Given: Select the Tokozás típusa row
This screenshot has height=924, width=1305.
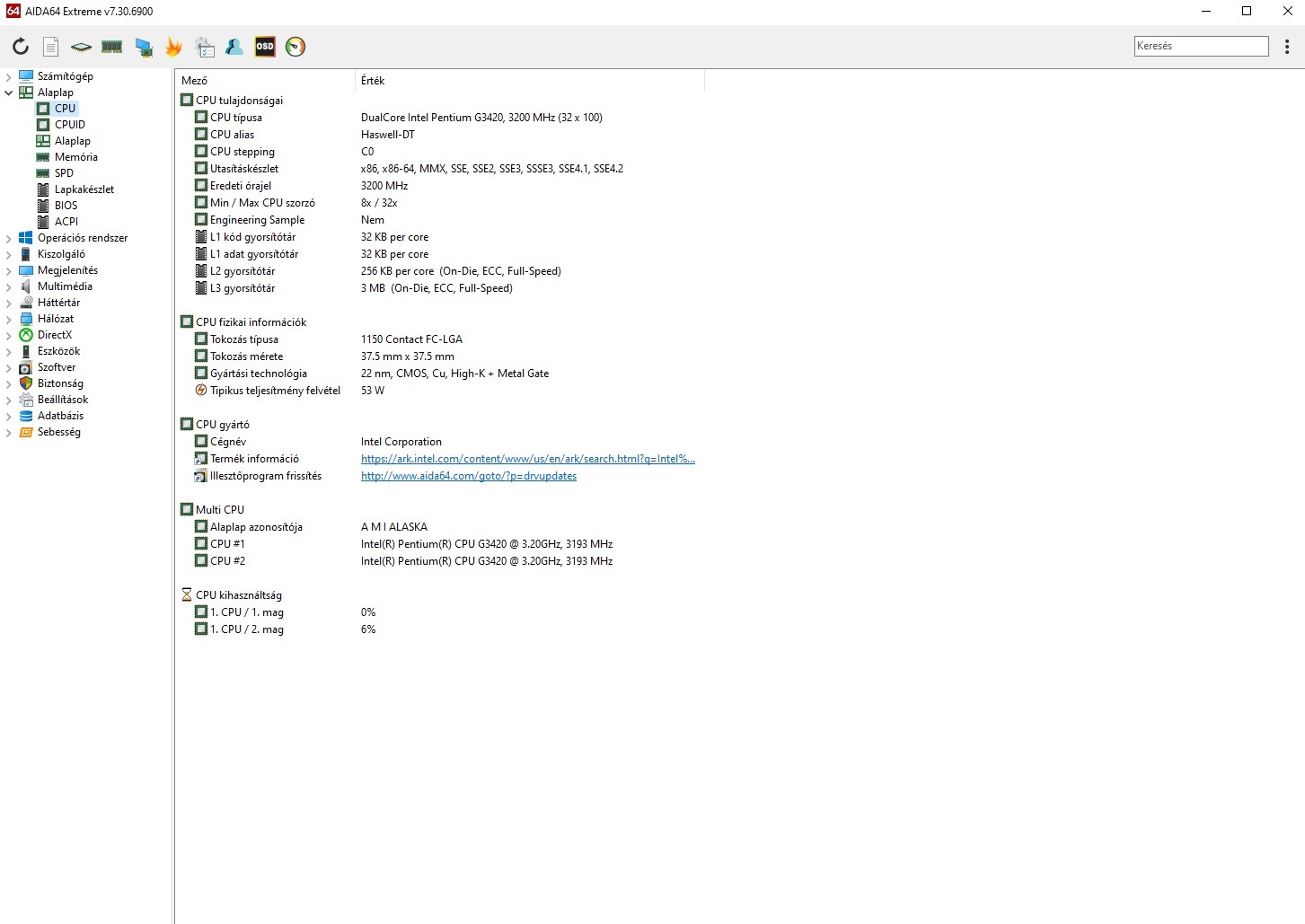Looking at the screenshot, I should (x=440, y=339).
